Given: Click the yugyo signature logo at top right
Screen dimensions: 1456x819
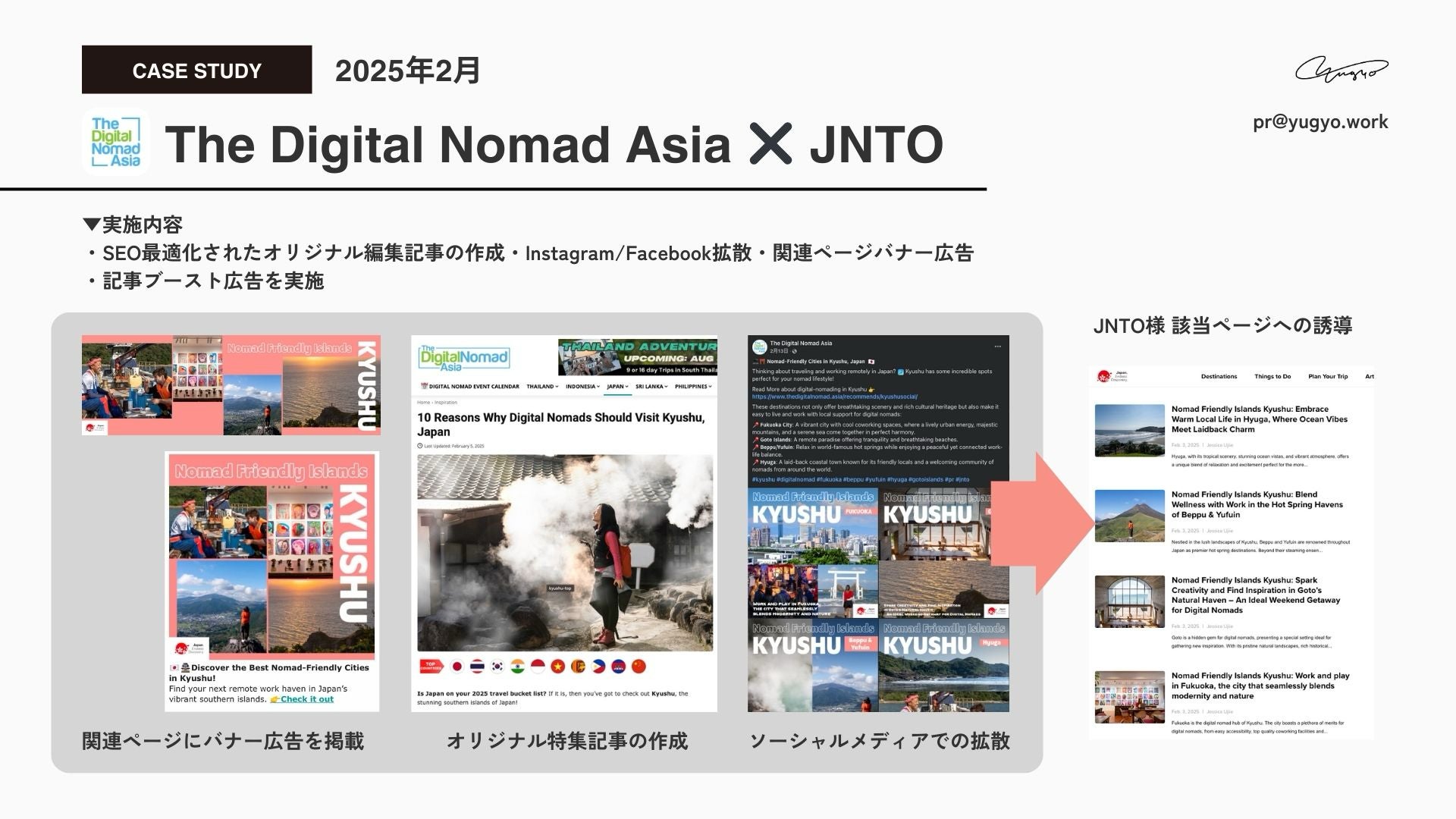Looking at the screenshot, I should click(x=1341, y=71).
